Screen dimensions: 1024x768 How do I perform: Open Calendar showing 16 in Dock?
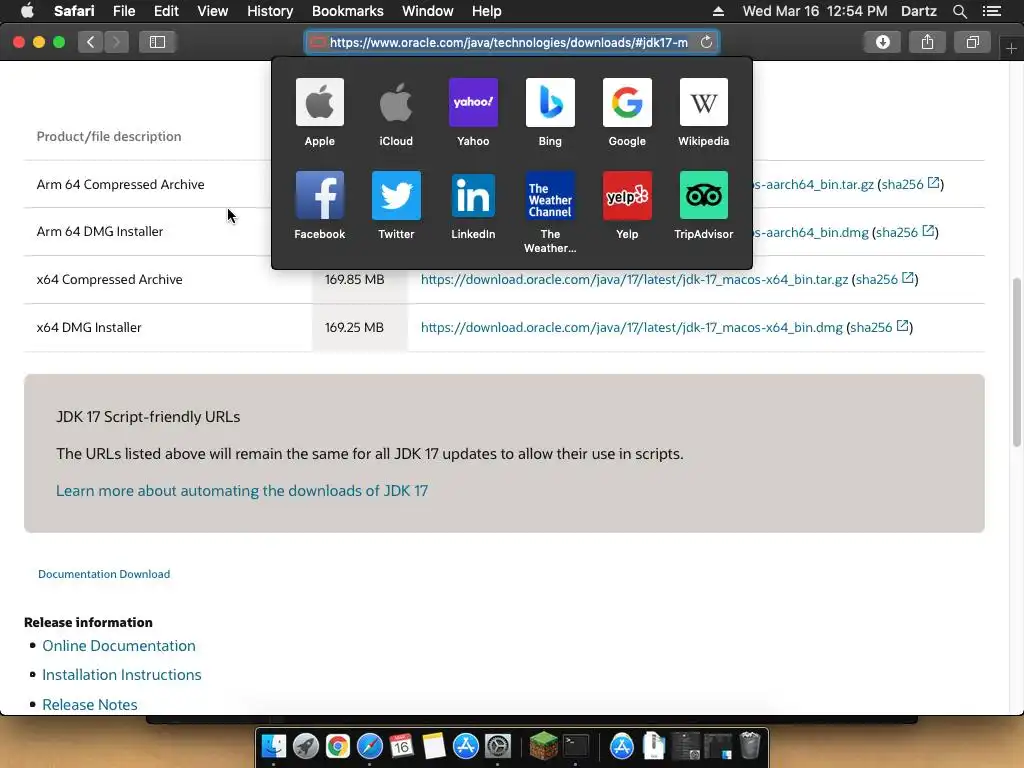(402, 746)
